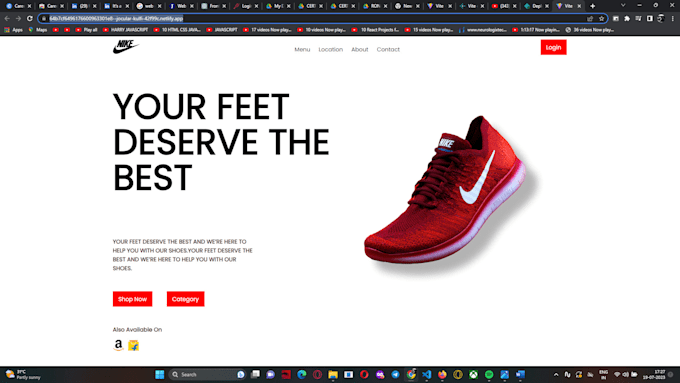Open the Maps bookmark

[x=38, y=30]
